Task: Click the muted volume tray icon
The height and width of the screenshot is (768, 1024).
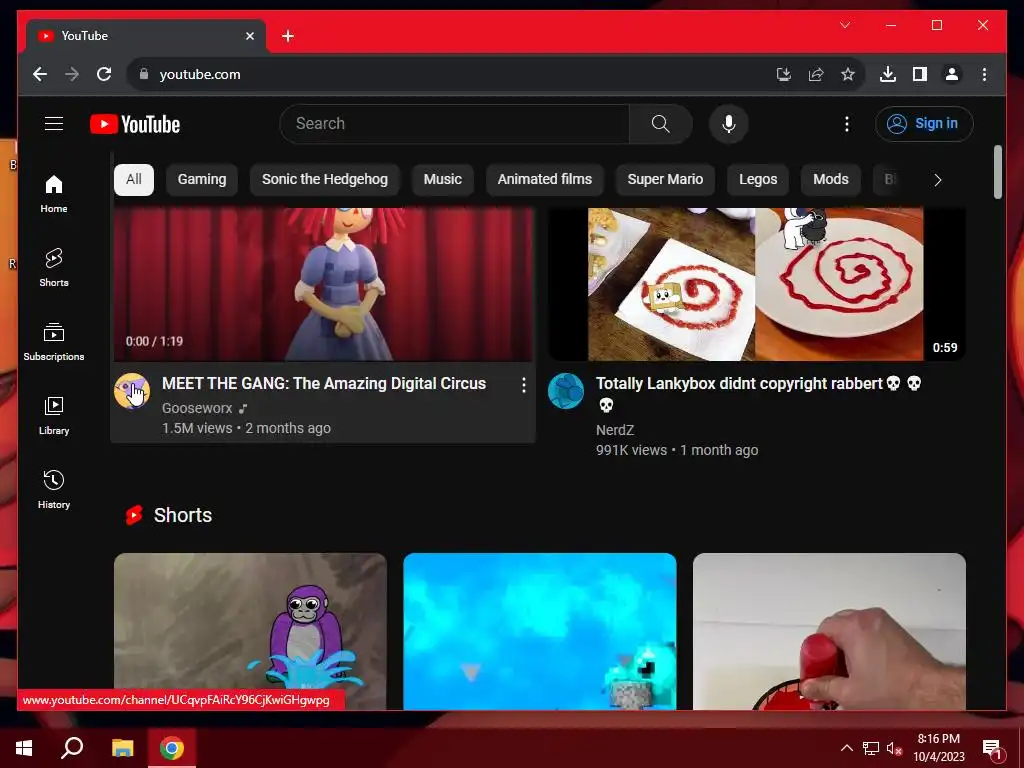Action: (894, 748)
